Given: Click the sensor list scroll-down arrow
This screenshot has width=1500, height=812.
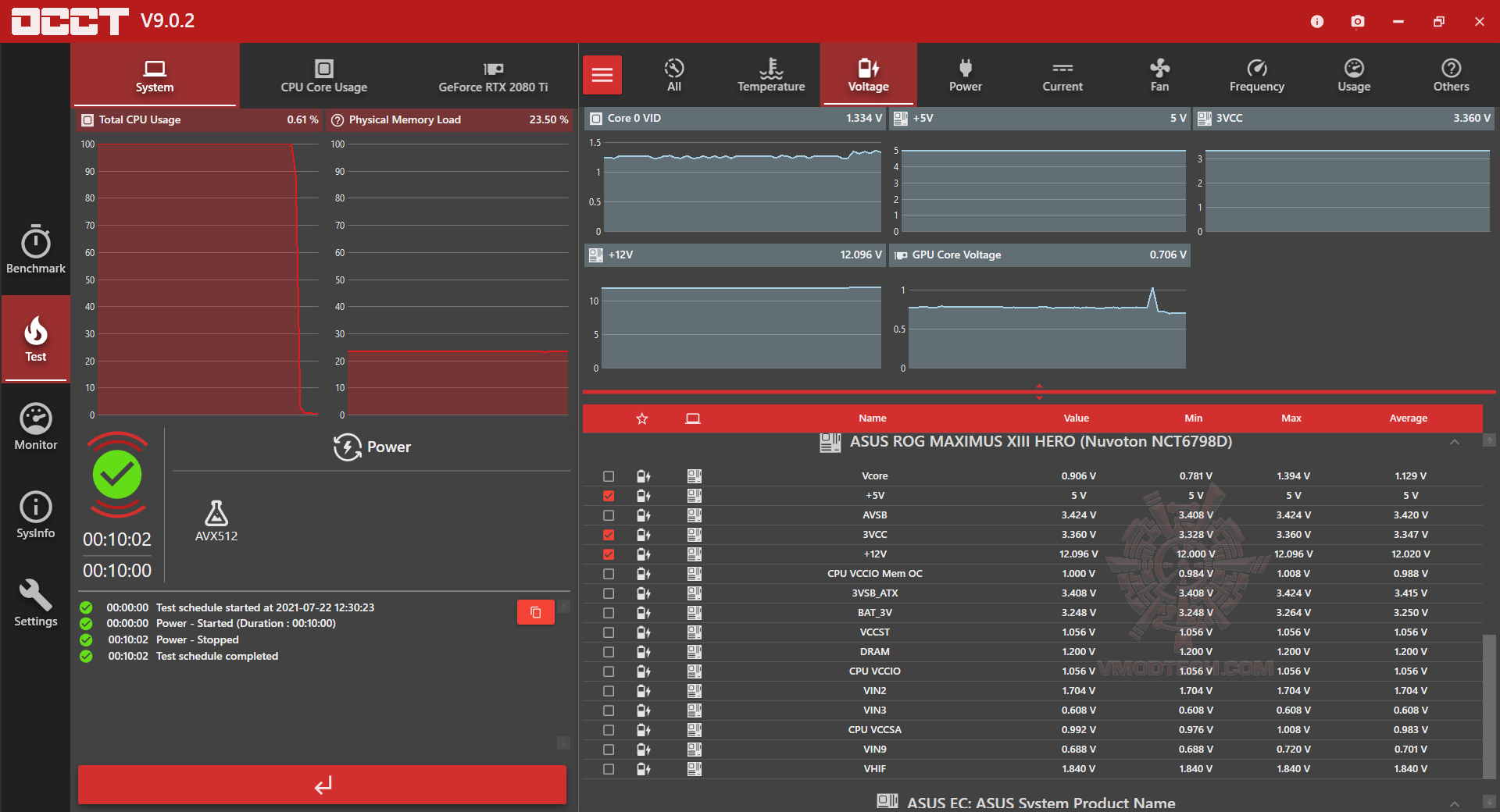Looking at the screenshot, I should pos(1490,802).
